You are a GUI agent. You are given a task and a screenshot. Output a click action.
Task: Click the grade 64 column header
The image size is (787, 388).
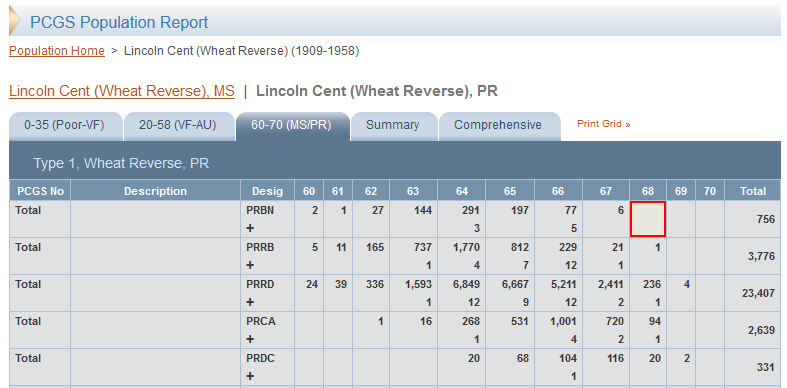pyautogui.click(x=462, y=191)
